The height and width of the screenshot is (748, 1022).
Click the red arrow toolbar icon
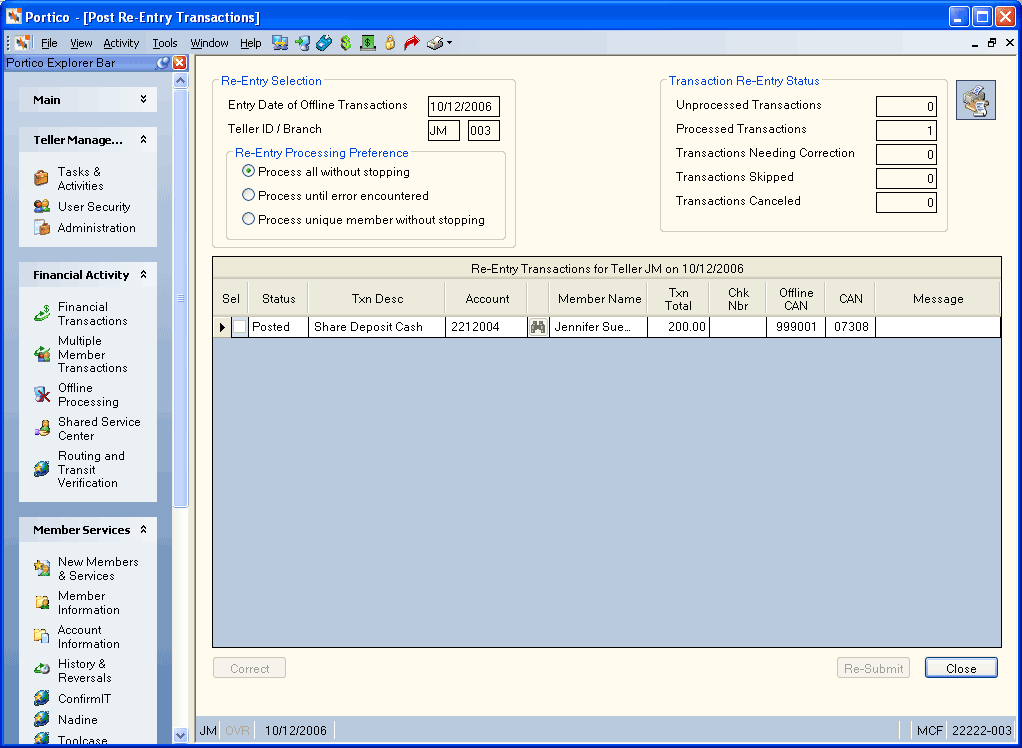(411, 43)
